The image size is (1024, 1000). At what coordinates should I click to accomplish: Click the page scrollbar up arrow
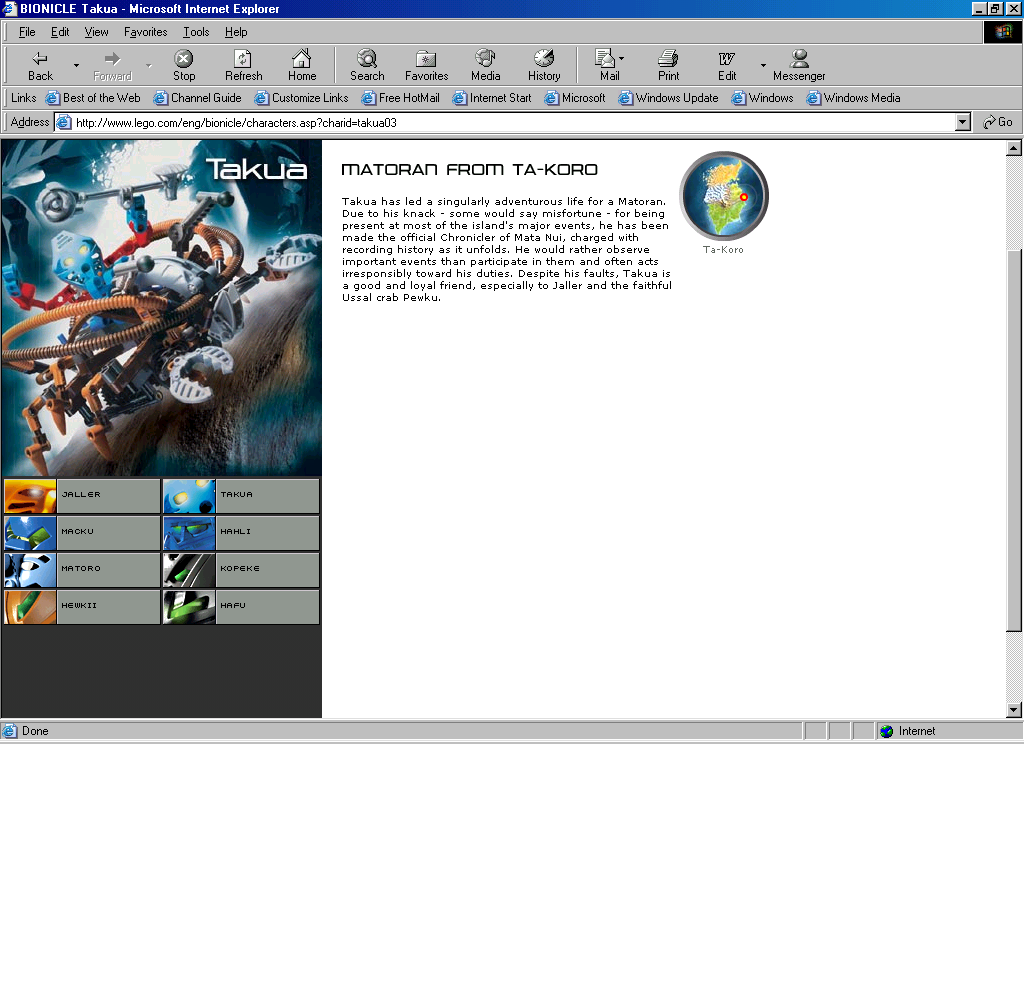click(x=1014, y=148)
